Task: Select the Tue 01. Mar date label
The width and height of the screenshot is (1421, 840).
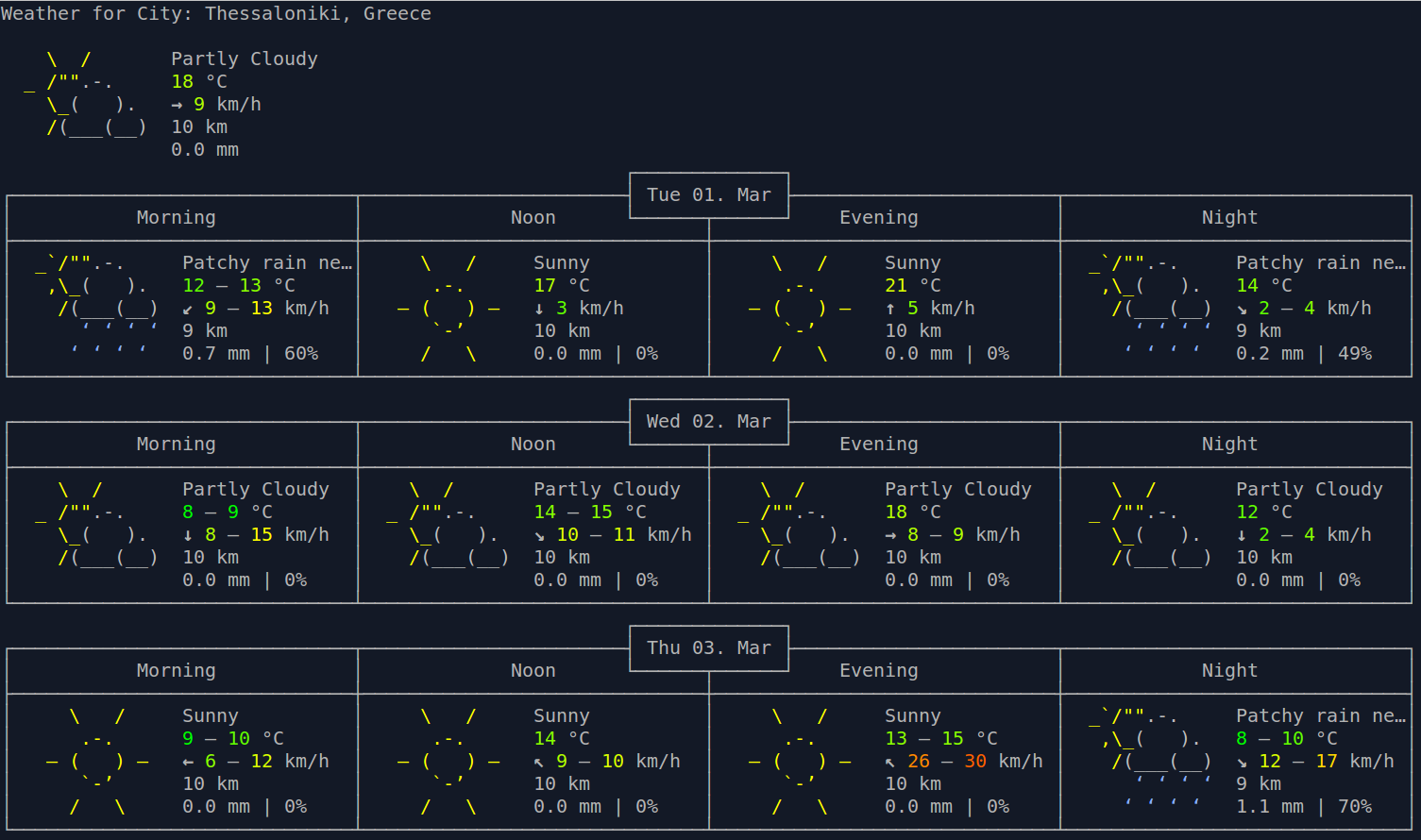Action: pos(708,195)
